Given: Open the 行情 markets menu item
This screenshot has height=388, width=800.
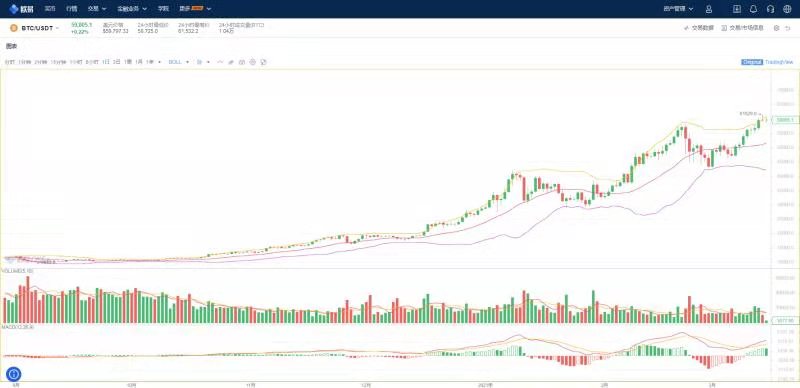Looking at the screenshot, I should [x=71, y=9].
